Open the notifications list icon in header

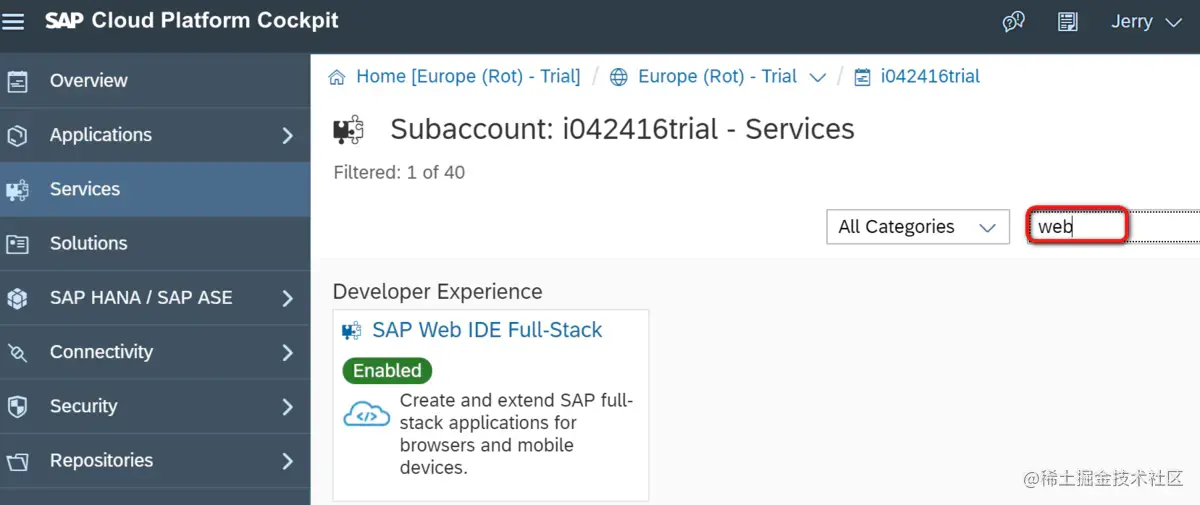click(x=1068, y=22)
